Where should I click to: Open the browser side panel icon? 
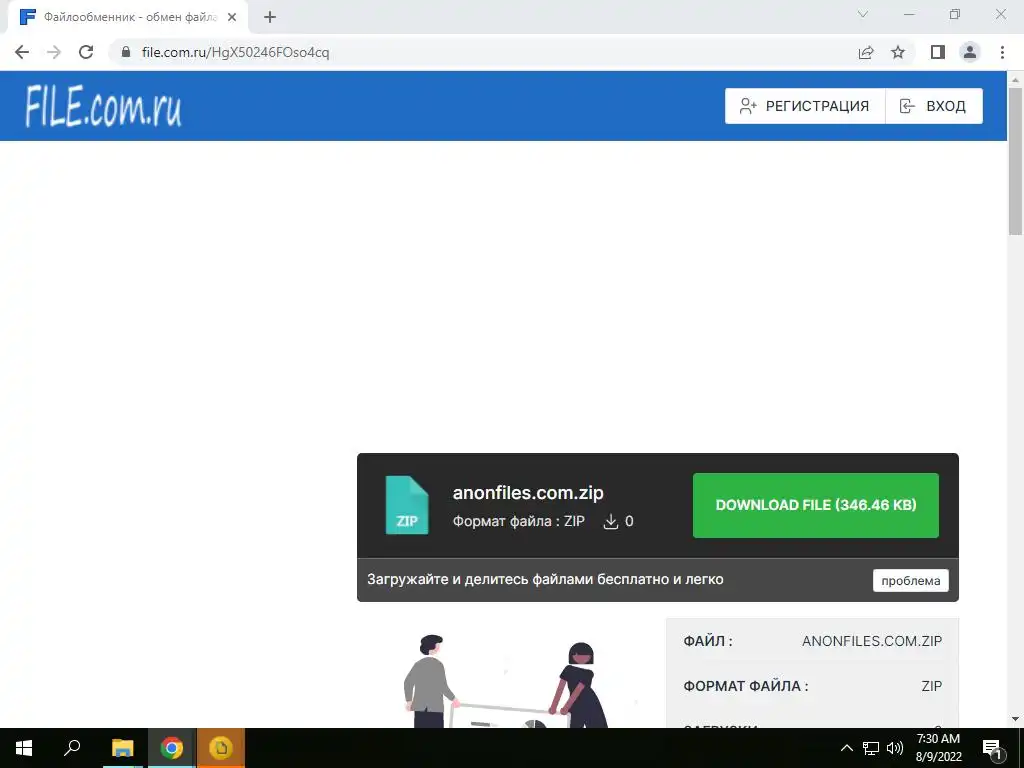tap(938, 52)
